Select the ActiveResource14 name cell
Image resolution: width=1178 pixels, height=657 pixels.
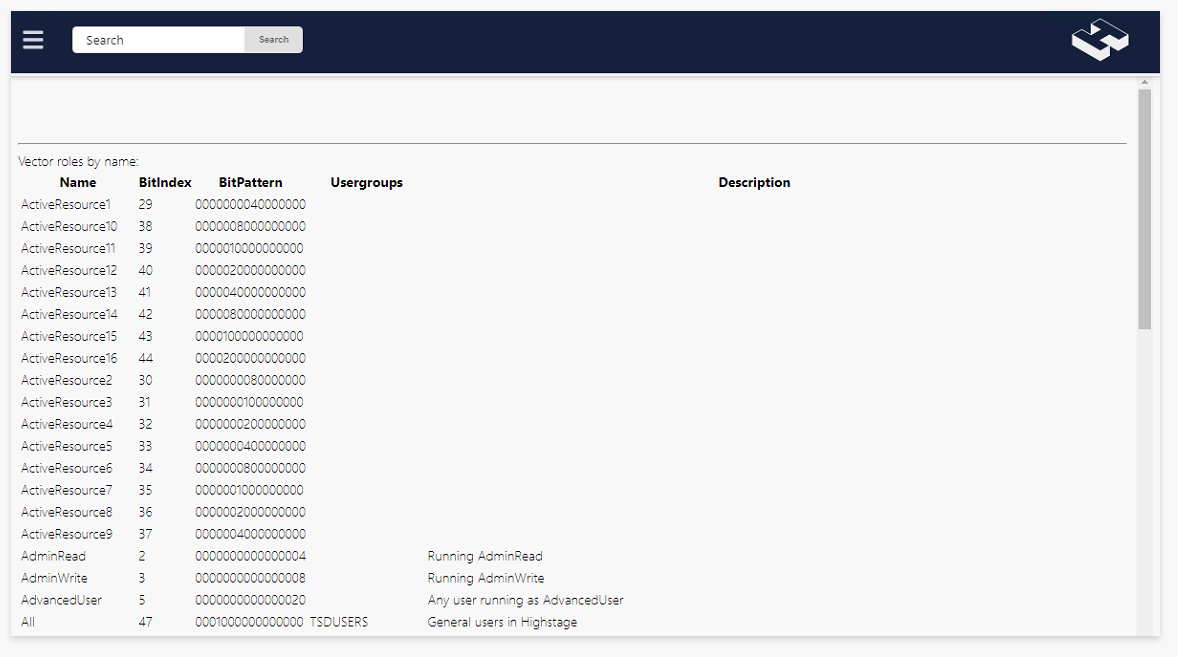(x=69, y=314)
